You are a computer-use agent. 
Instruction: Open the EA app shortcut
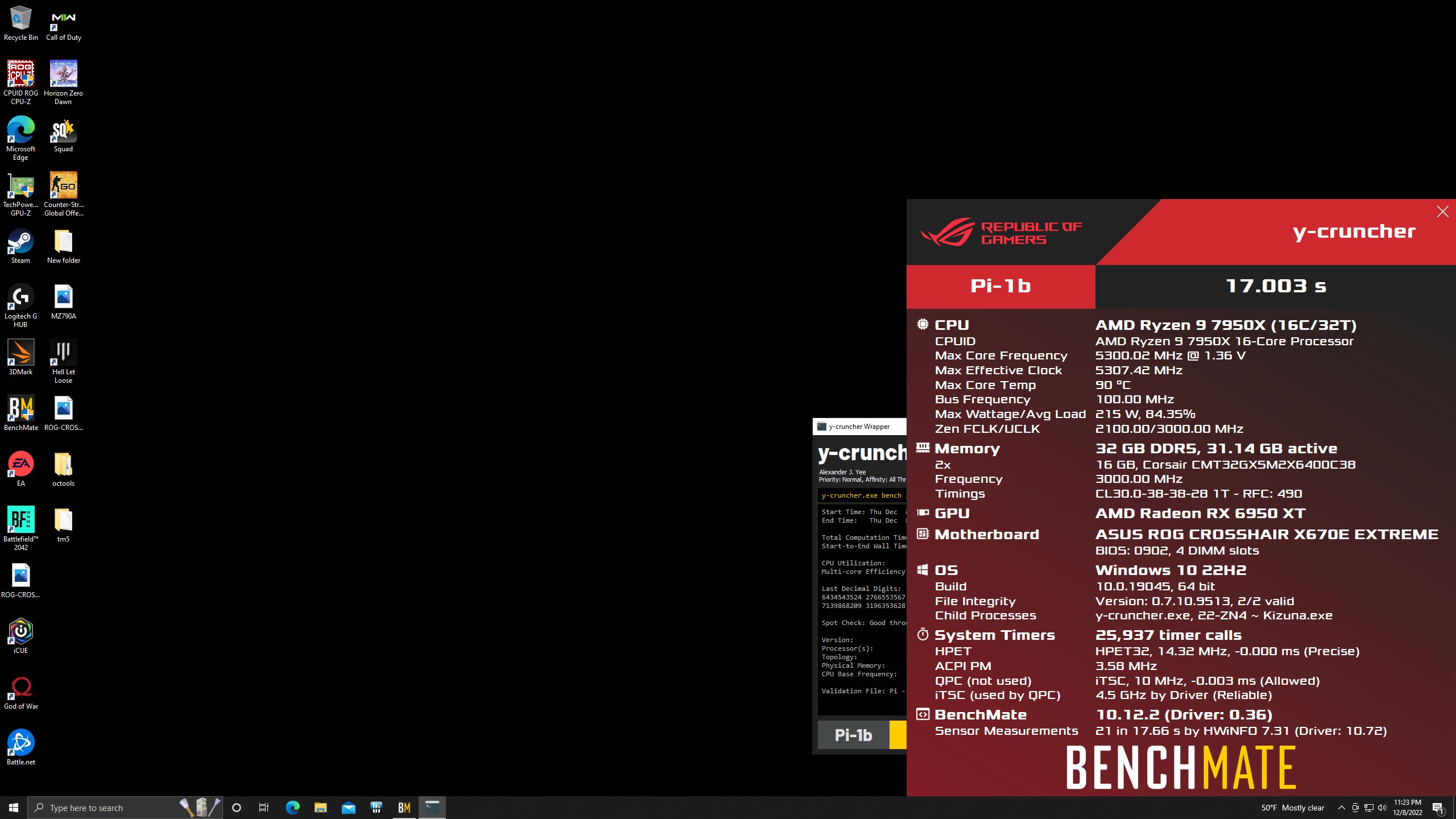coord(20,469)
